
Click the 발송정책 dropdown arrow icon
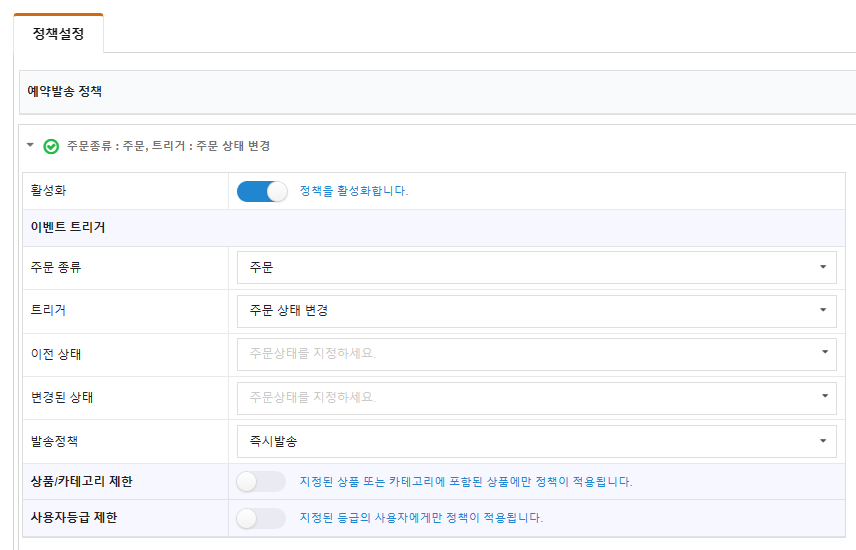tap(823, 441)
